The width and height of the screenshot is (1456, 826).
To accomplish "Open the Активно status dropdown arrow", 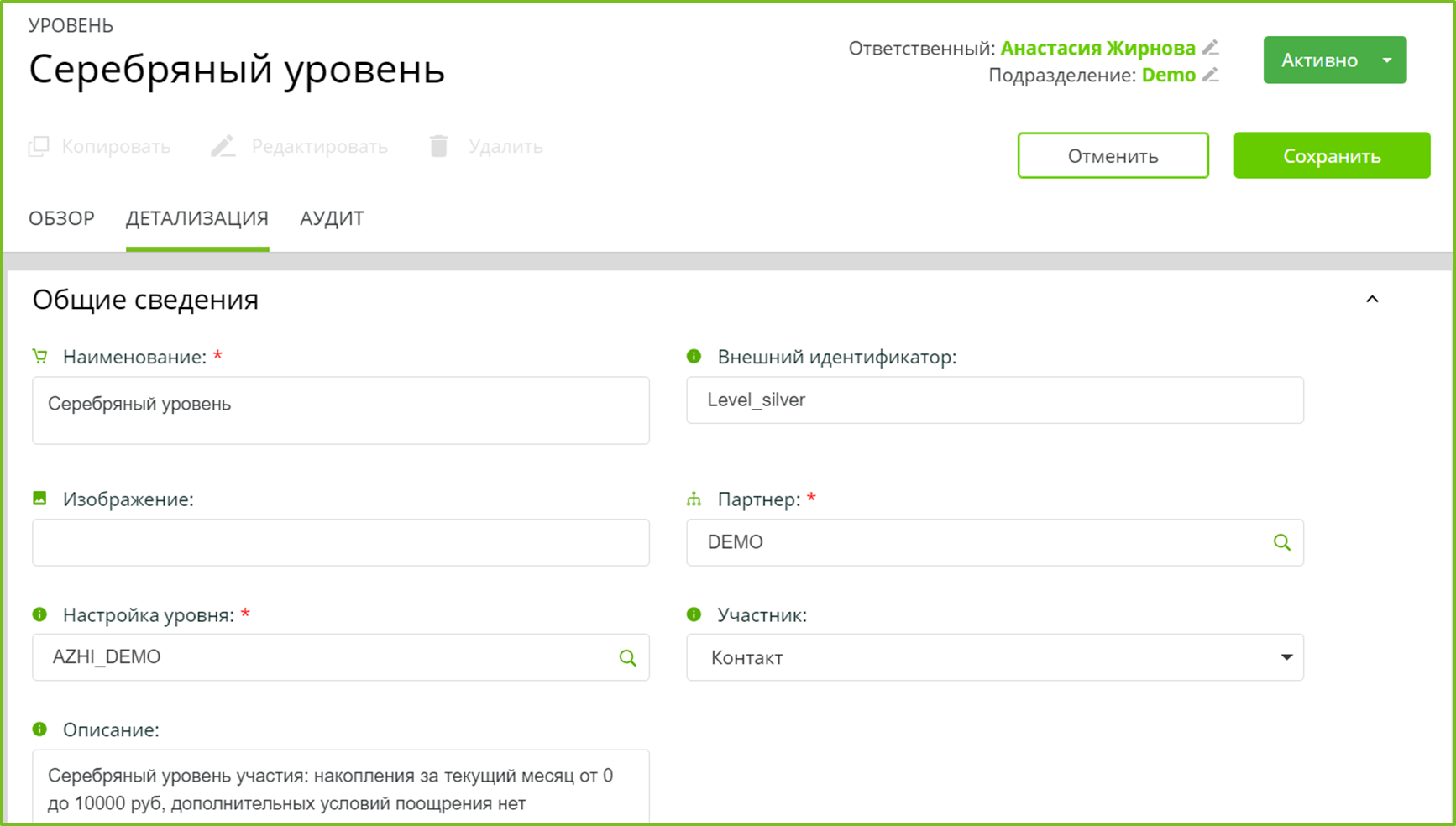I will click(1387, 60).
